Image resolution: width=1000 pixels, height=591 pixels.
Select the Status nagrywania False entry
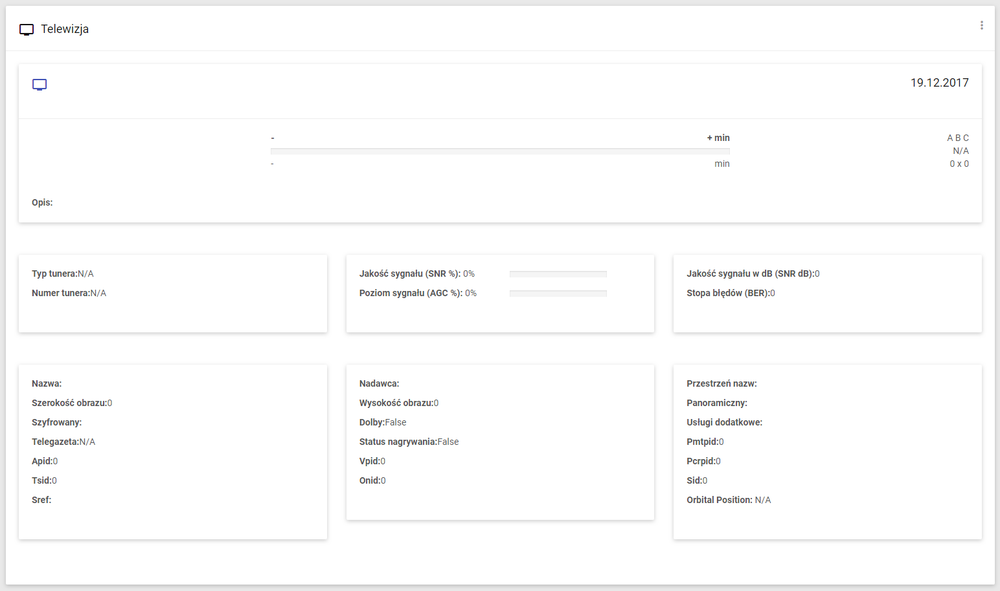coord(409,441)
